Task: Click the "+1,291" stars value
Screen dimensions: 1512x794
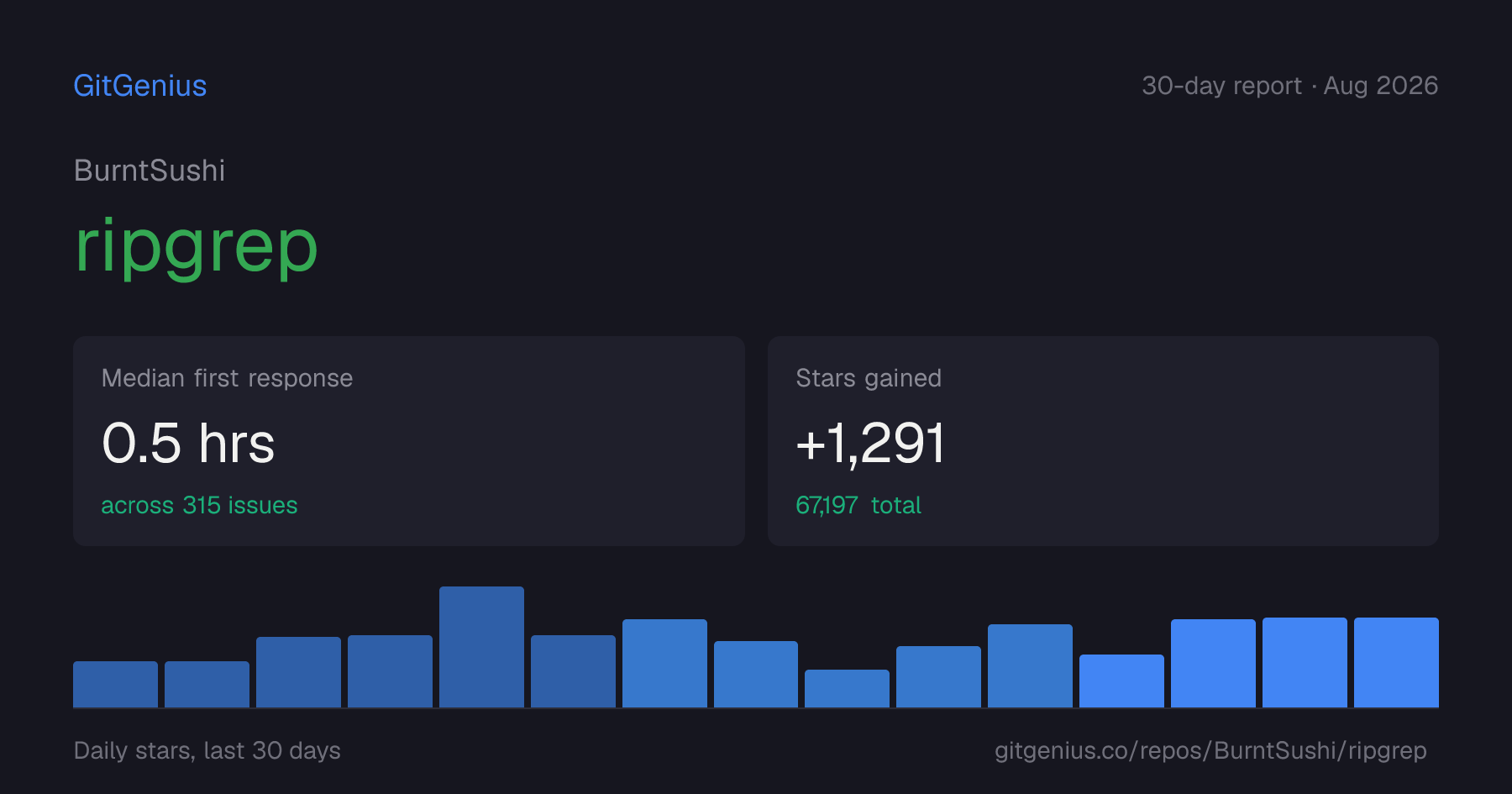Action: click(x=870, y=443)
